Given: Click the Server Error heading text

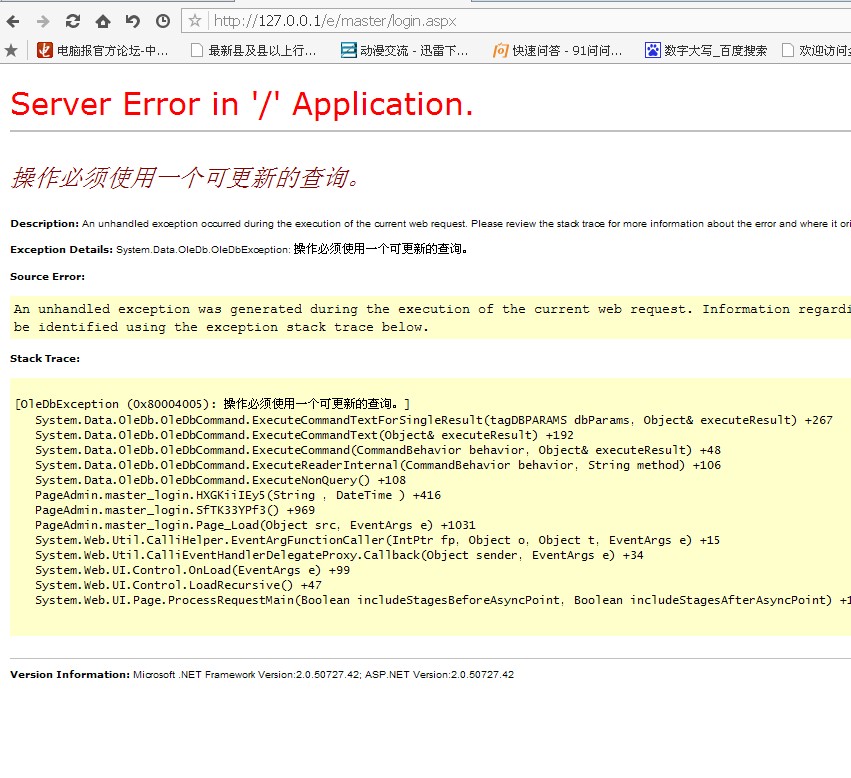Looking at the screenshot, I should 241,104.
